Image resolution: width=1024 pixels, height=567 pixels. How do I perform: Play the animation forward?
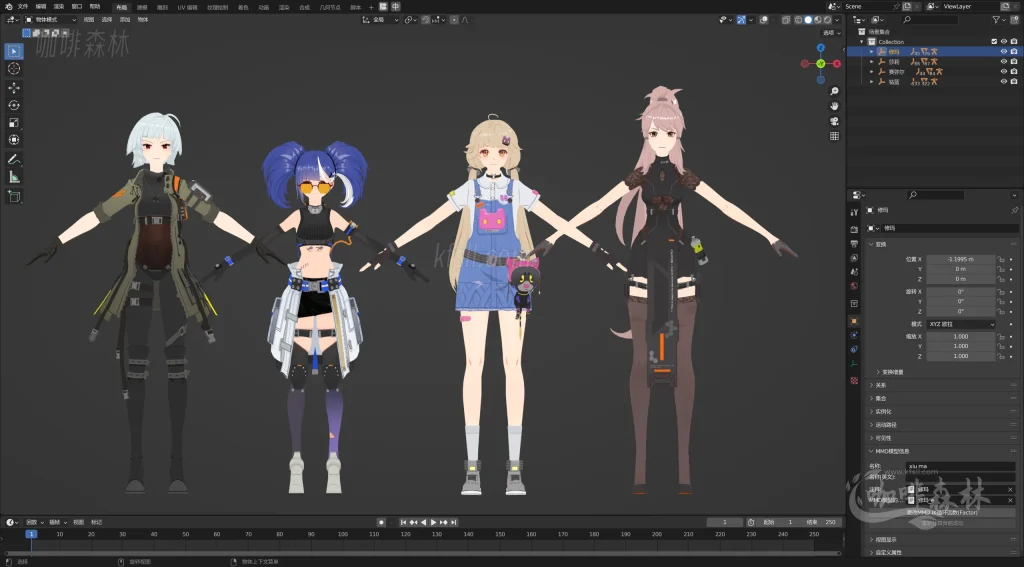(433, 523)
